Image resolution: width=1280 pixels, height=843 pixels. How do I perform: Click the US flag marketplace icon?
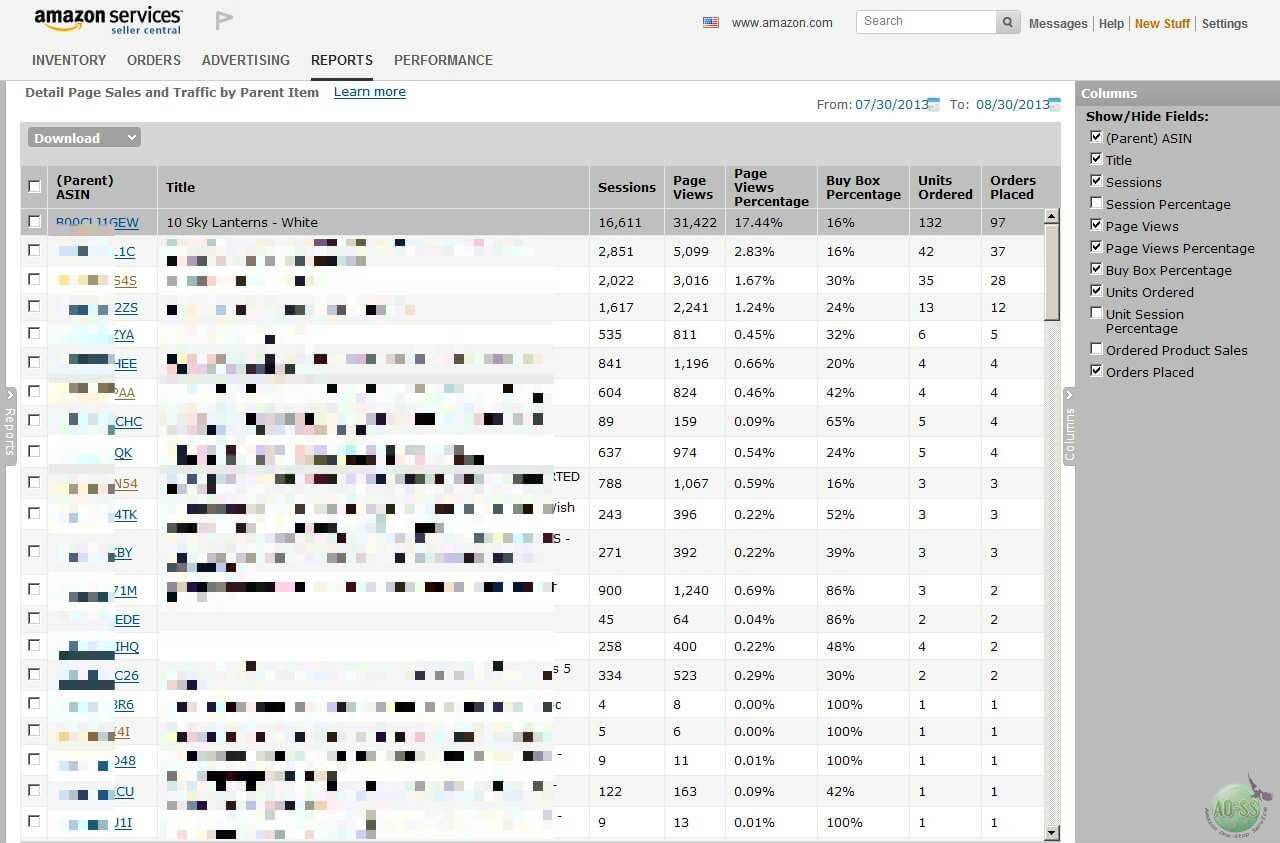tap(711, 22)
